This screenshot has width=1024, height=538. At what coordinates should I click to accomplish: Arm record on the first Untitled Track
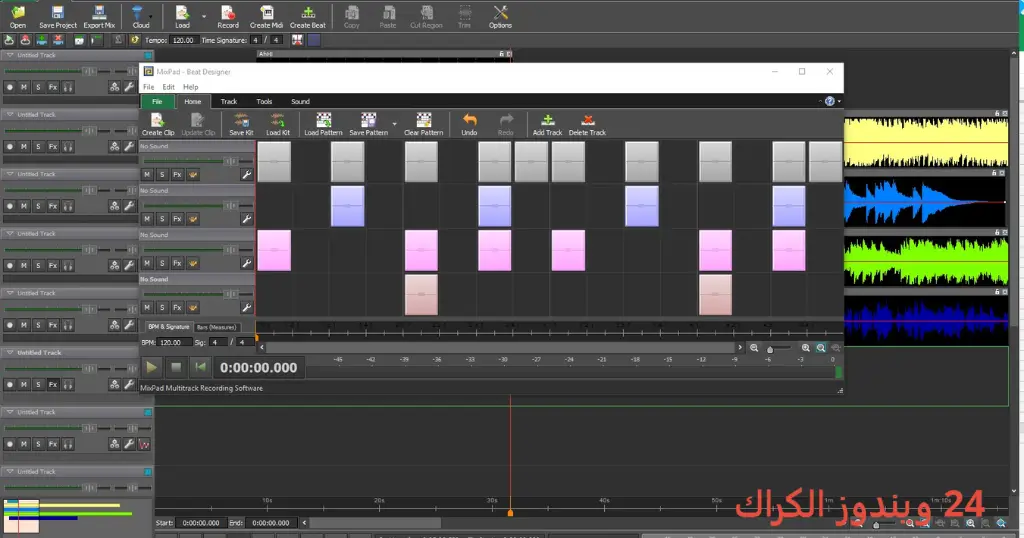[x=9, y=87]
